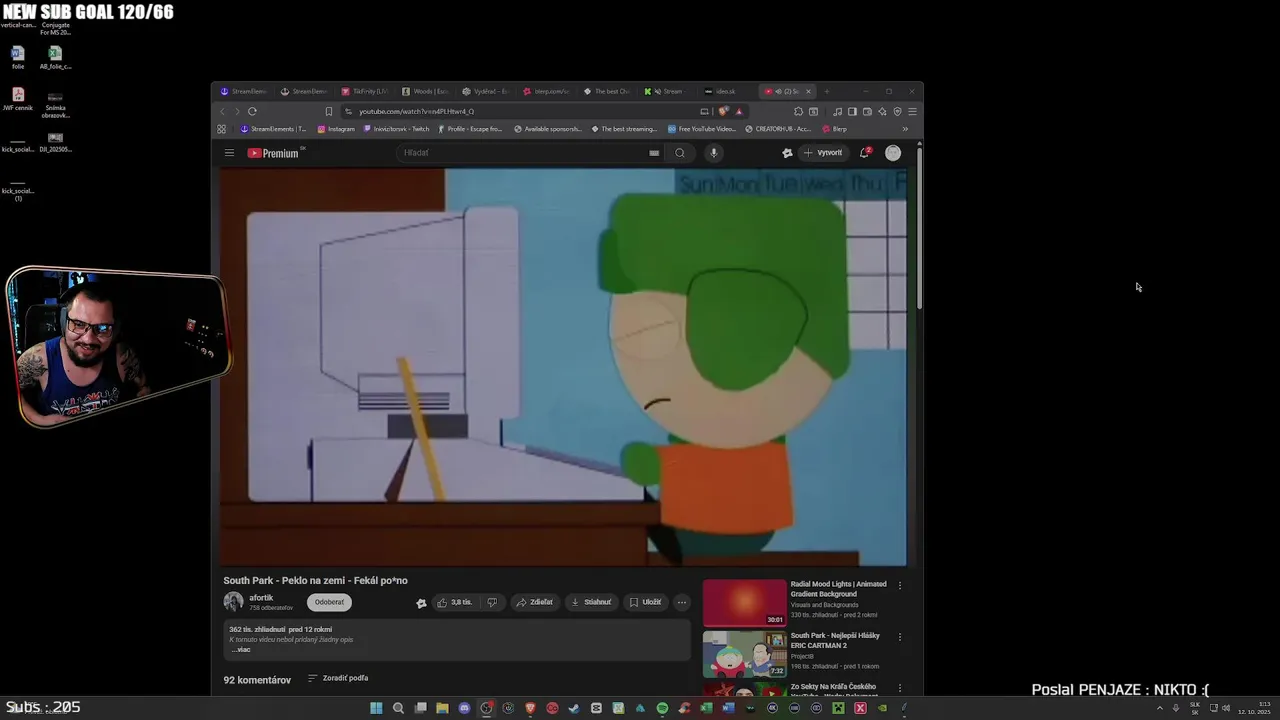Open options for ERIC CARTMAN 2 suggestion
The image size is (1280, 720).
coord(899,637)
